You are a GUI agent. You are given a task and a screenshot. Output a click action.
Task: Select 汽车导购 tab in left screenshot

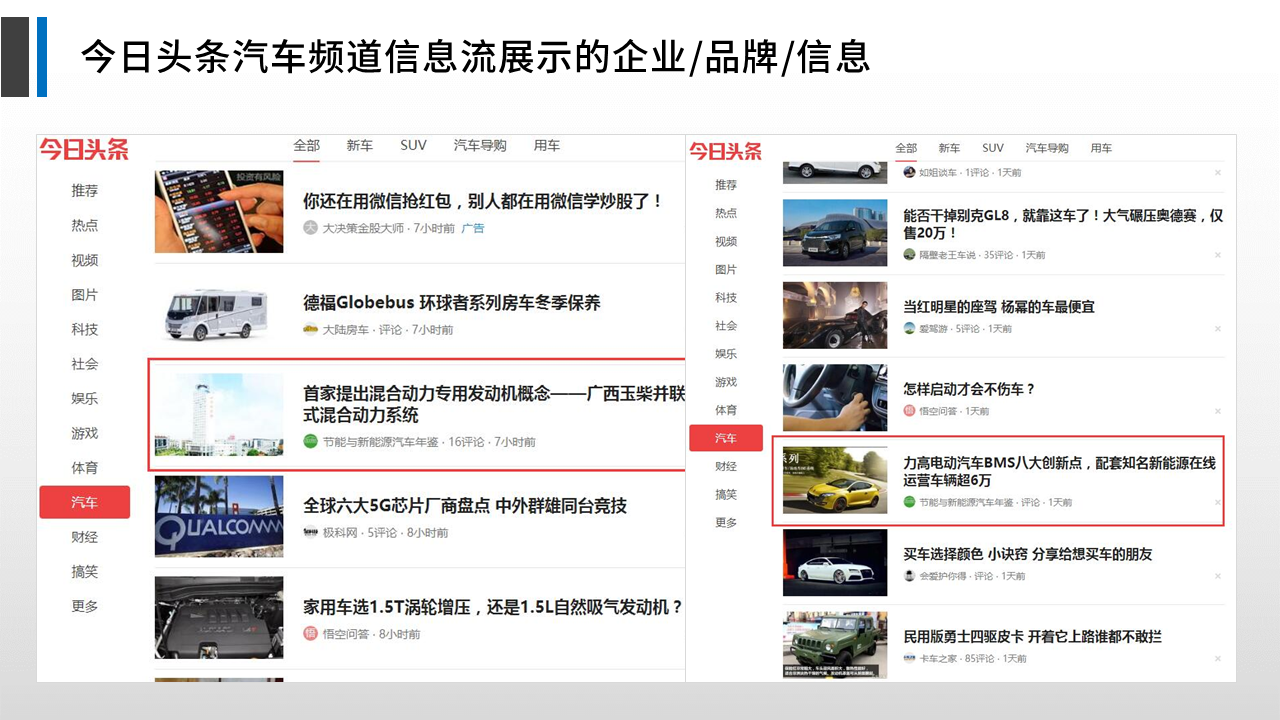480,146
